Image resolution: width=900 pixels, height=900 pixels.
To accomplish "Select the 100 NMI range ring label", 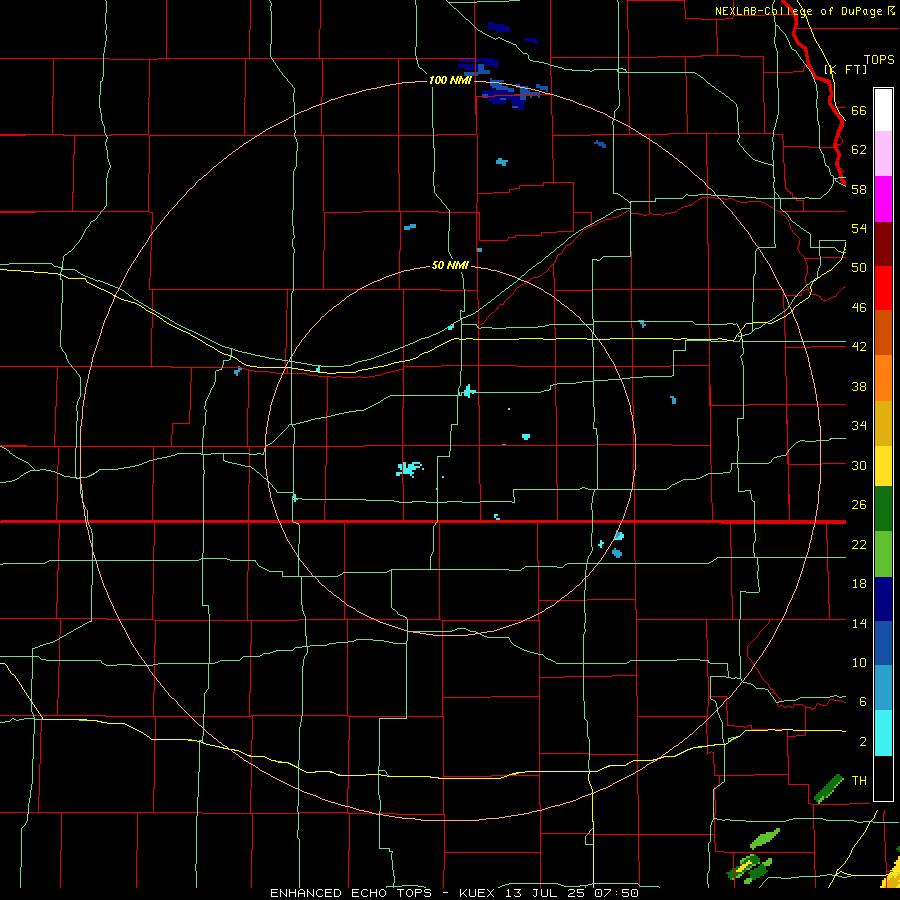I will (x=450, y=80).
